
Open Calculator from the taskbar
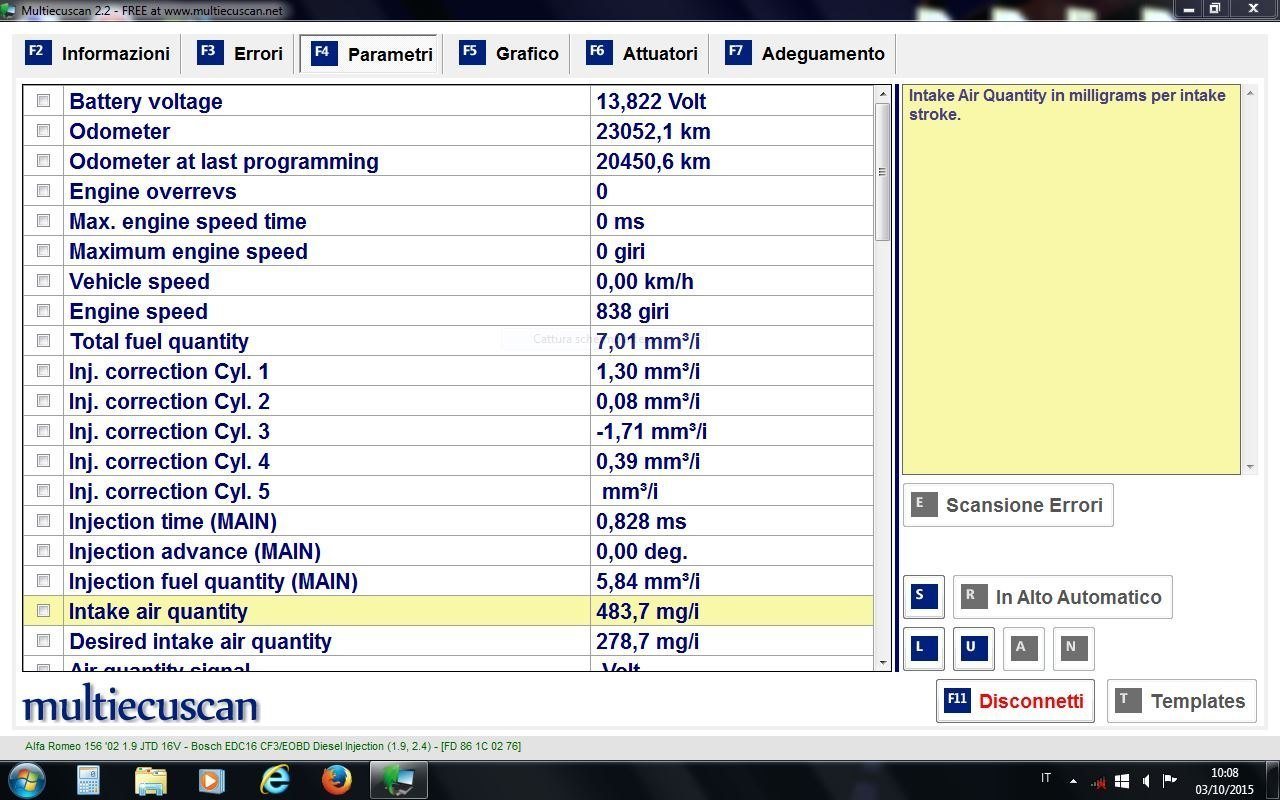point(88,779)
